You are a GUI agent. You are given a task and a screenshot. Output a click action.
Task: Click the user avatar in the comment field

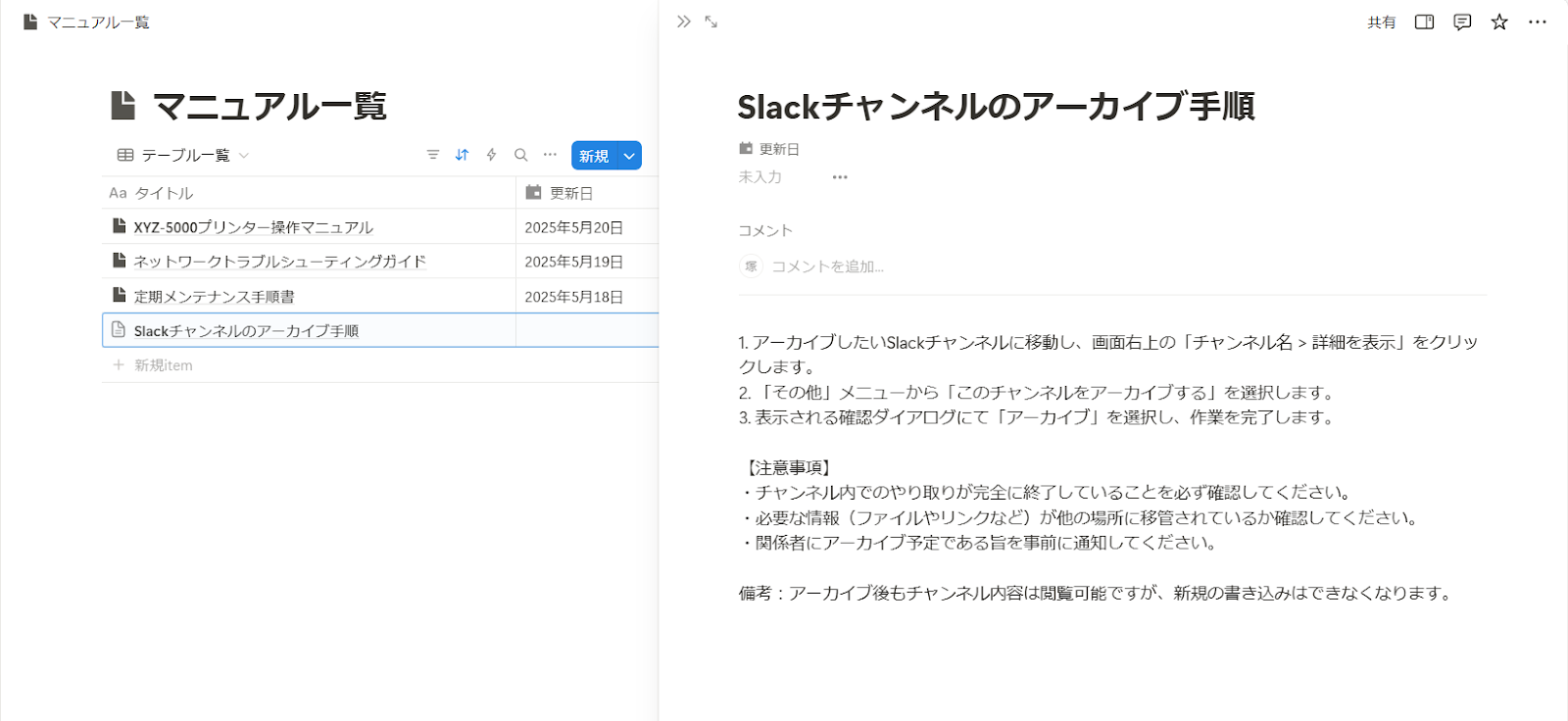[x=751, y=266]
